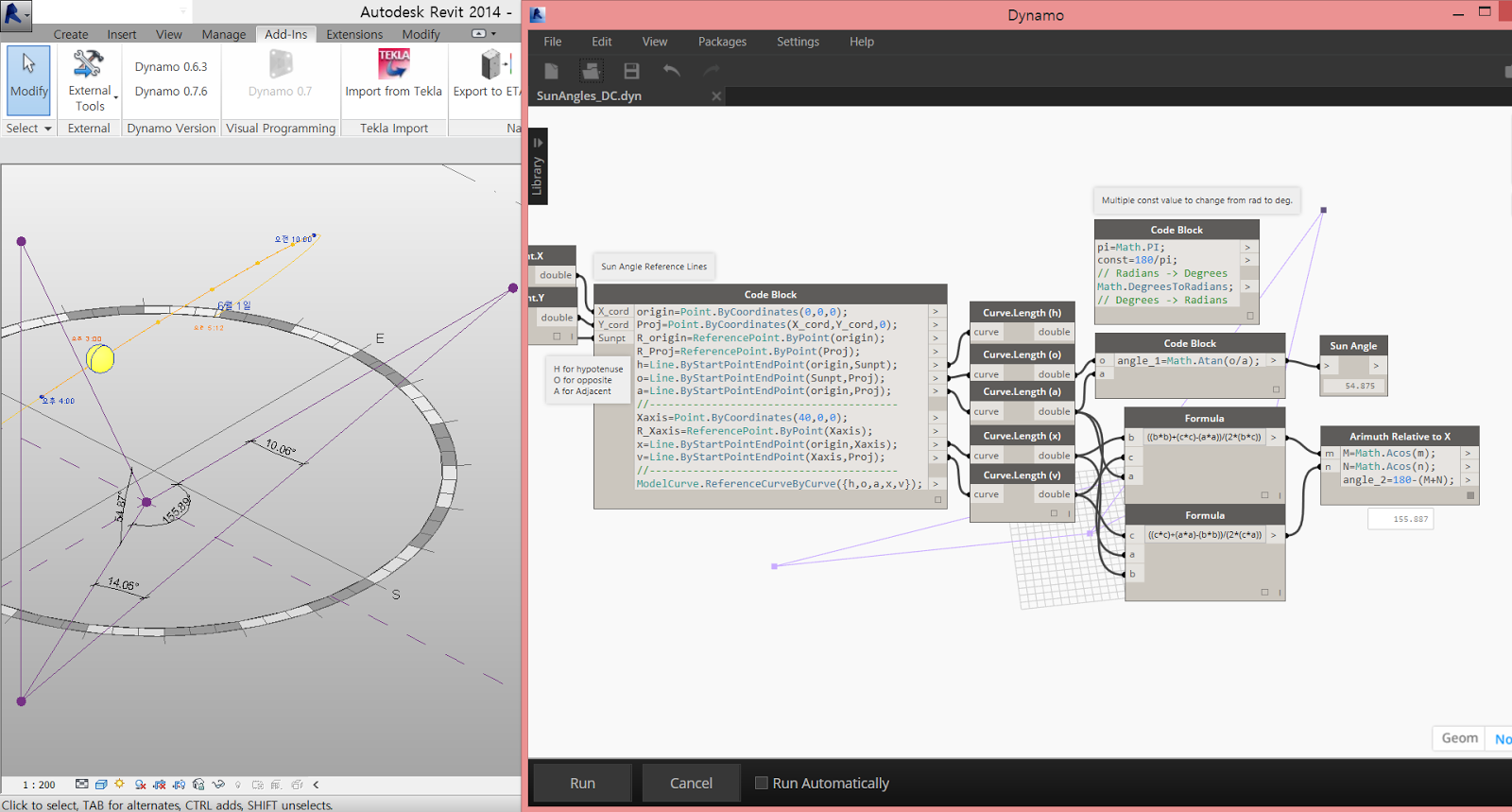
Task: Select the Modify tool in Revit
Action: (28, 80)
